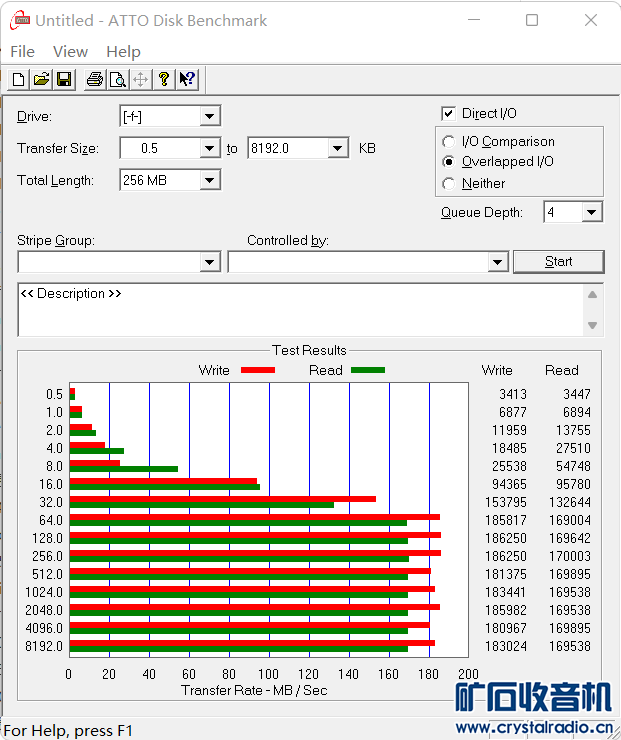
Task: Open the View menu
Action: [x=70, y=52]
